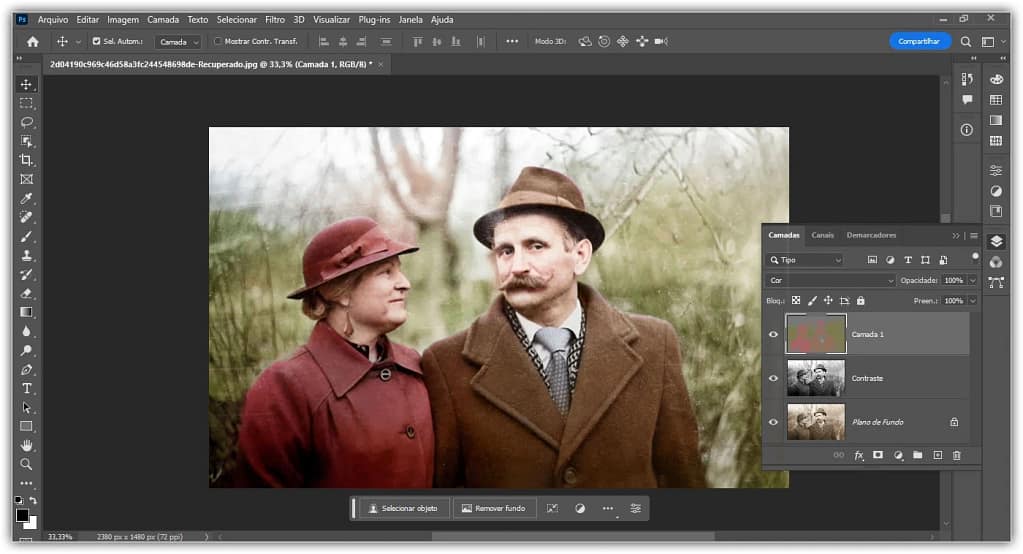
Task: Select the Rectangle shape tool
Action: pyautogui.click(x=26, y=426)
